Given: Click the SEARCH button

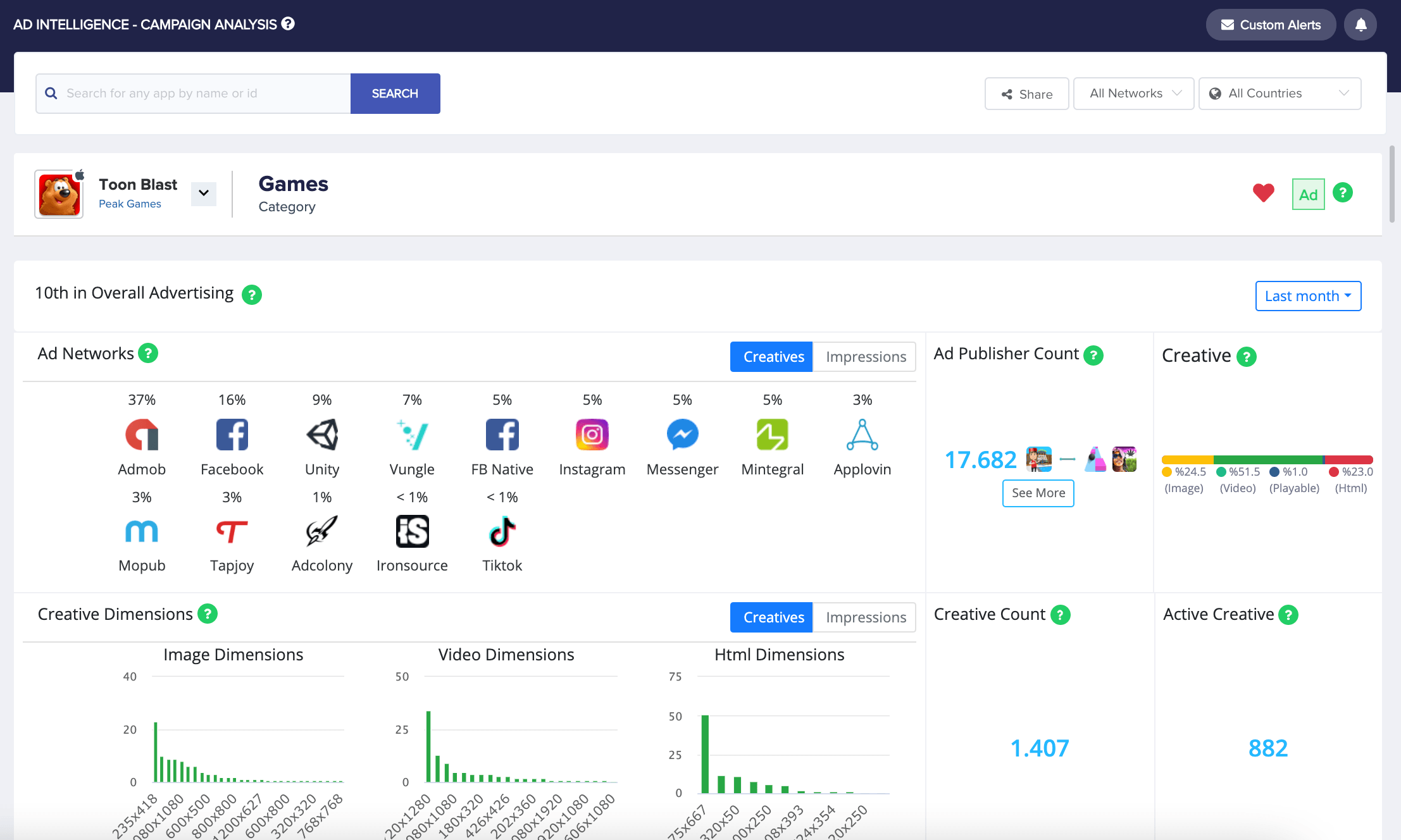Looking at the screenshot, I should pos(395,94).
